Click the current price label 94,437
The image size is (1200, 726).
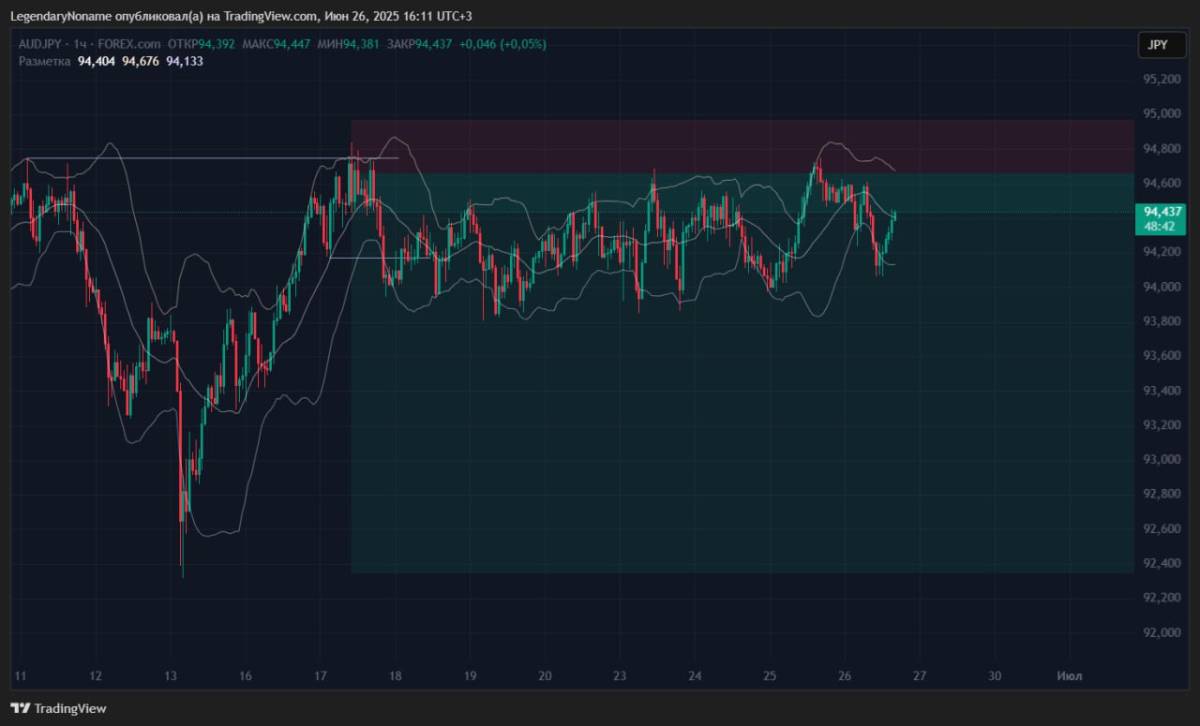1162,212
